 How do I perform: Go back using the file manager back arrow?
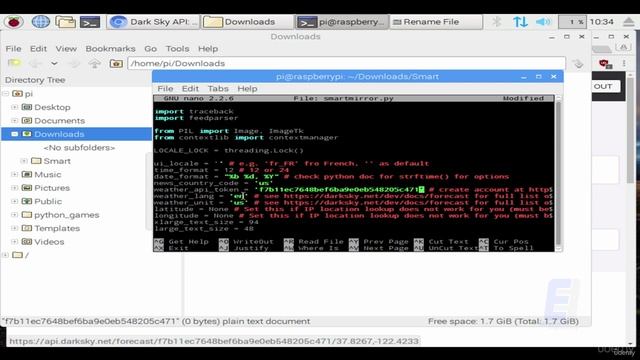click(36, 63)
